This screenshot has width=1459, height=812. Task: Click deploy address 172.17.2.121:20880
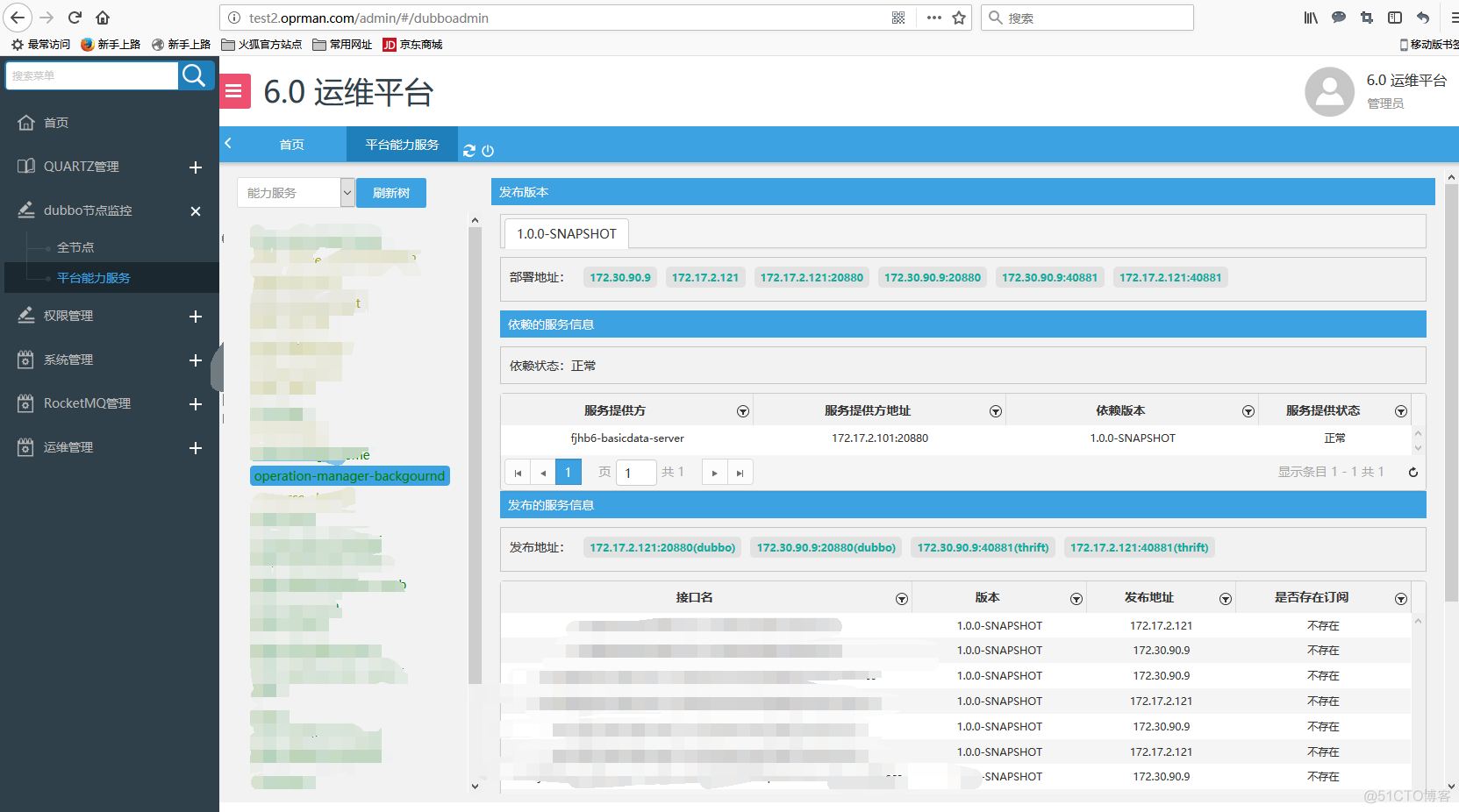[x=812, y=278]
